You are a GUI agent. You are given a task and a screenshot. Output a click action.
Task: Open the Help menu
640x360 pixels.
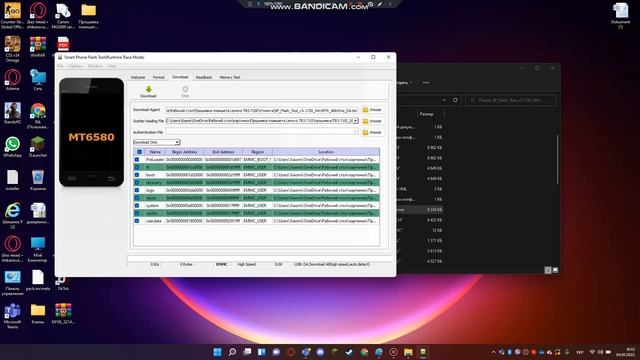click(112, 66)
